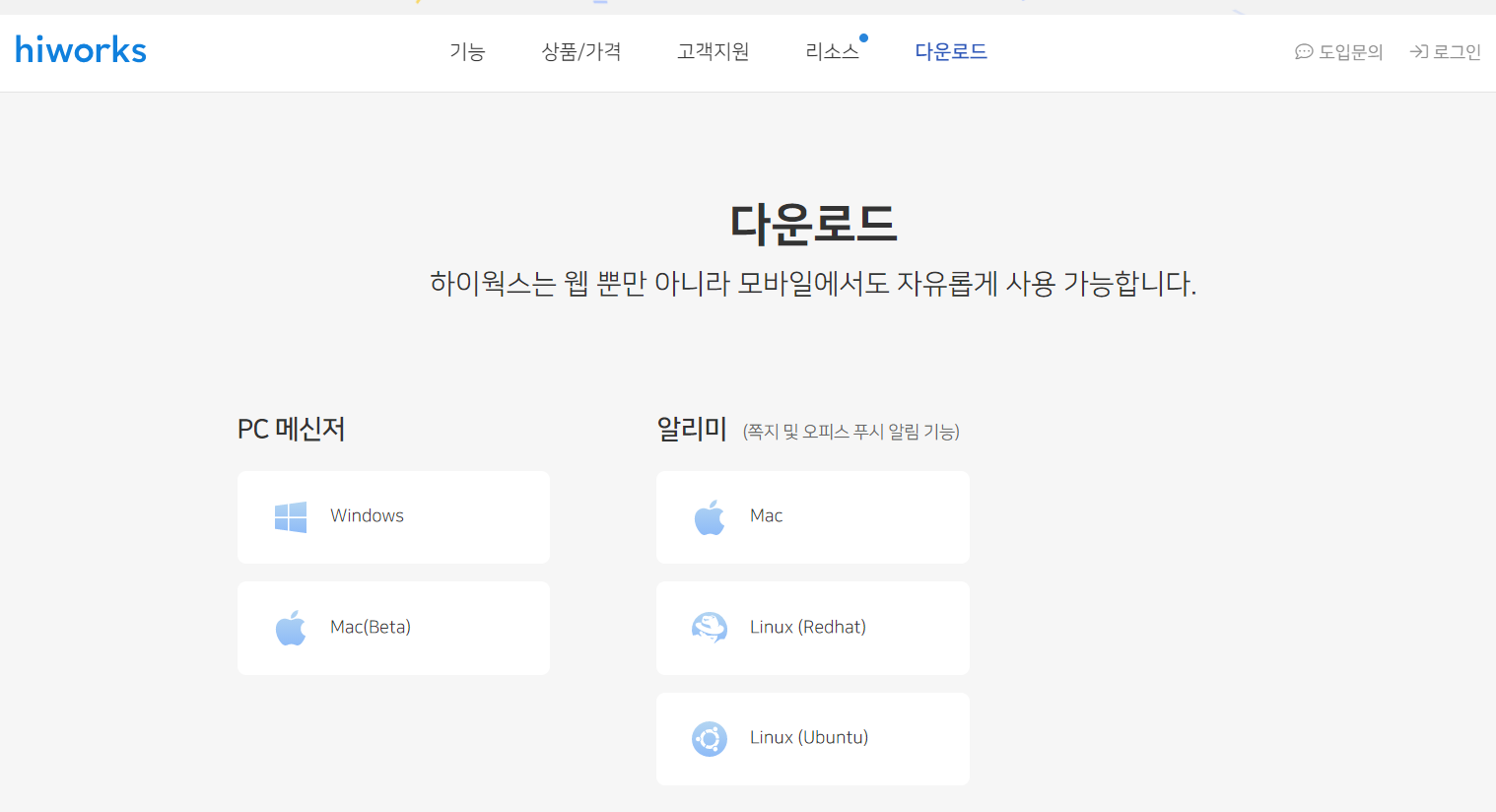Click the chat bubble icon by 도입문의
The image size is (1496, 812).
tap(1304, 51)
